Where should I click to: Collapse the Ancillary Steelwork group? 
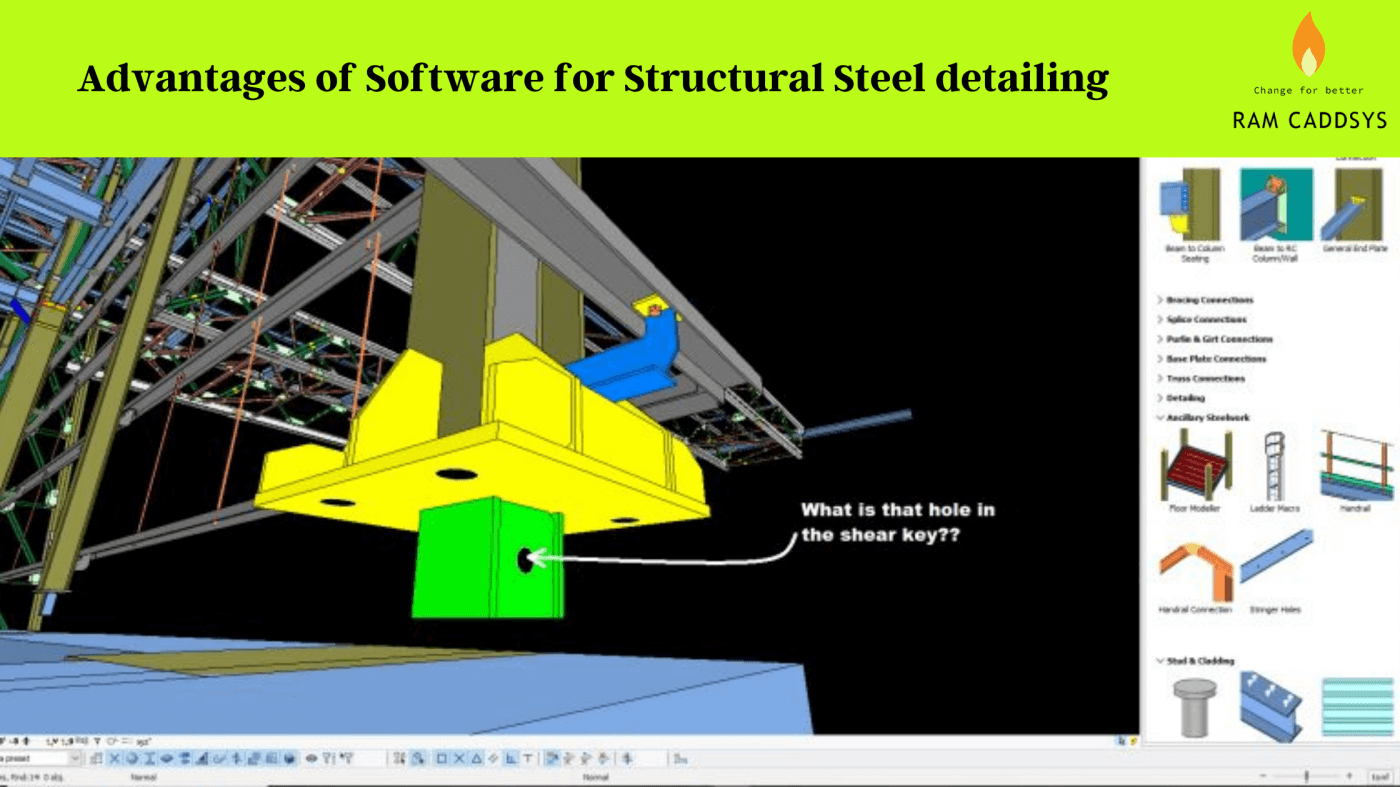[1204, 418]
